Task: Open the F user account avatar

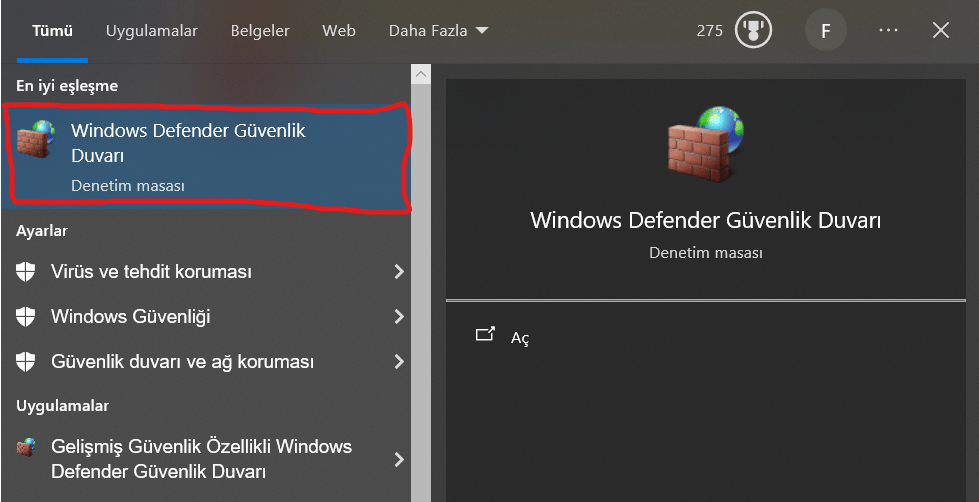Action: pyautogui.click(x=825, y=30)
